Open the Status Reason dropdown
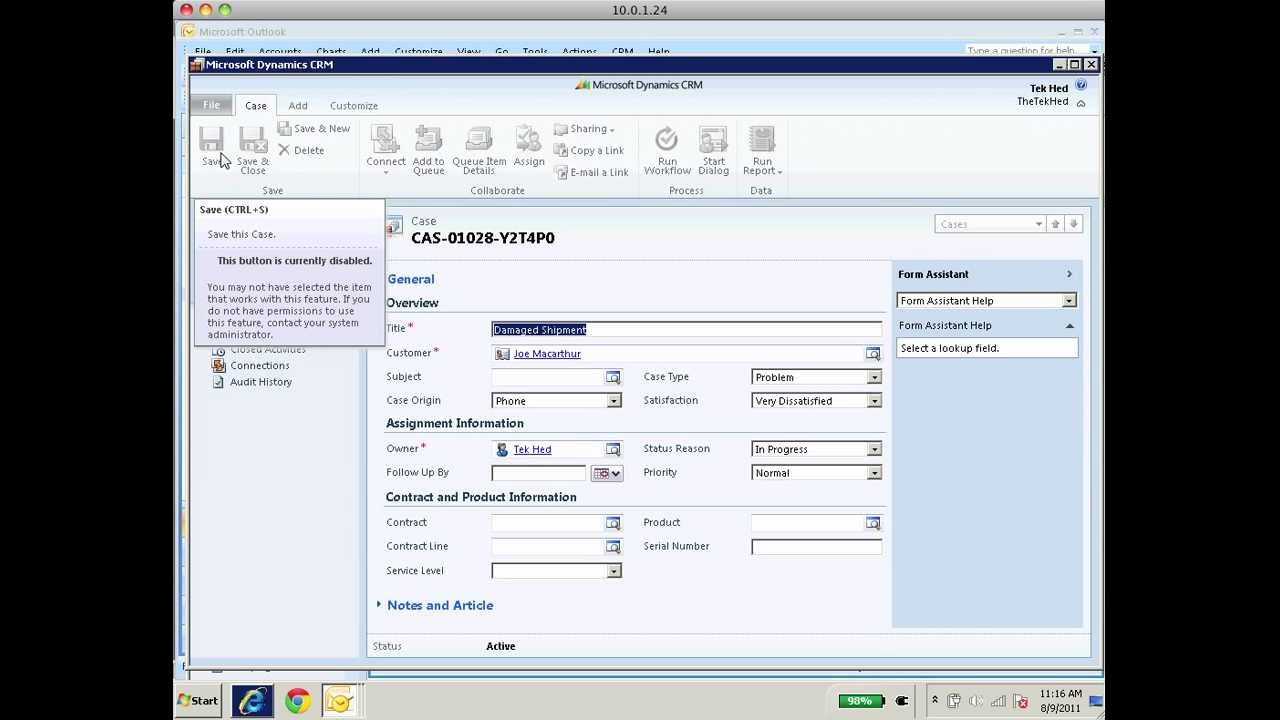1280x720 pixels. [x=874, y=449]
